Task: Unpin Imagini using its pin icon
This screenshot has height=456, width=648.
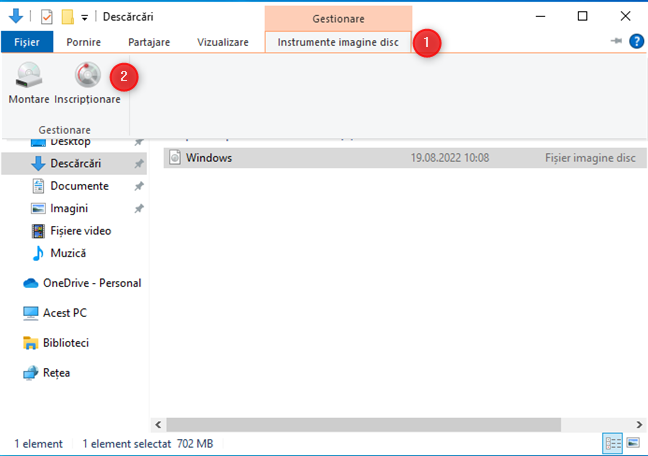Action: [x=139, y=208]
